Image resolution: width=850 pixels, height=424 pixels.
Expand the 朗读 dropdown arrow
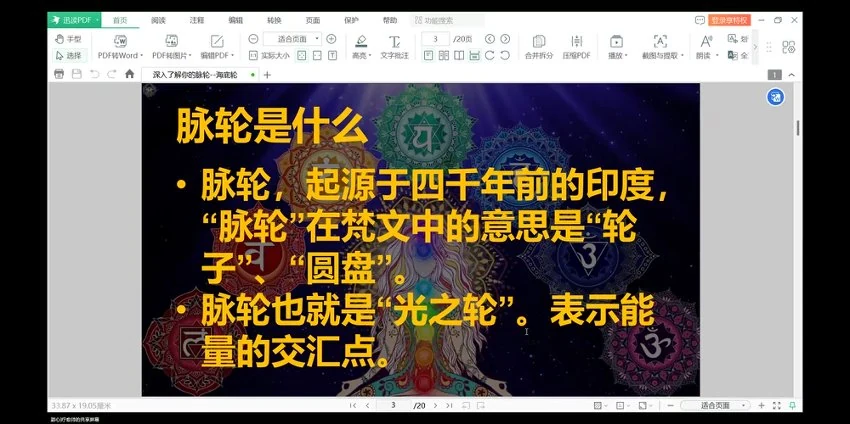pyautogui.click(x=717, y=56)
